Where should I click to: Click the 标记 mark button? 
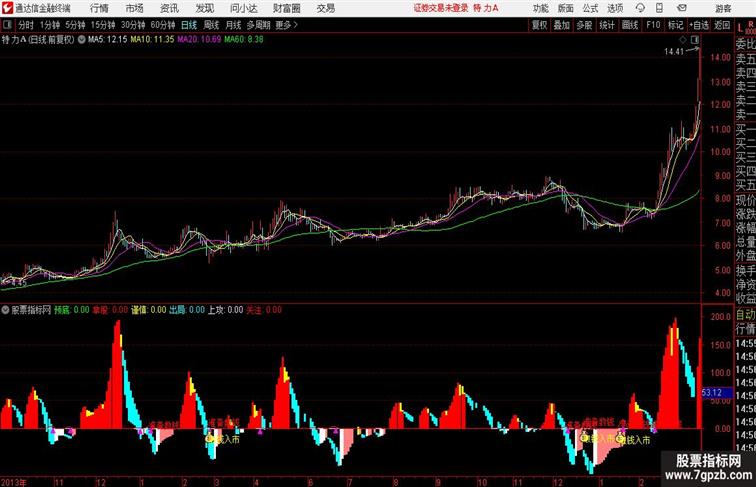pos(675,25)
